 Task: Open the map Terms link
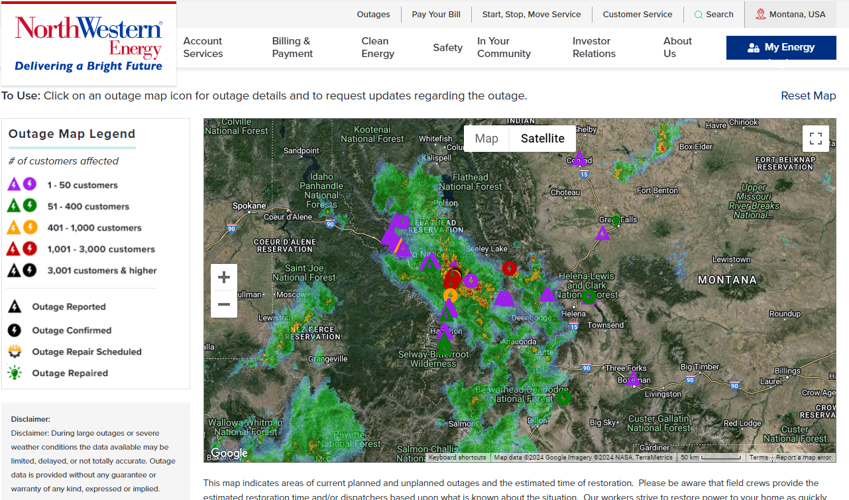(758, 457)
